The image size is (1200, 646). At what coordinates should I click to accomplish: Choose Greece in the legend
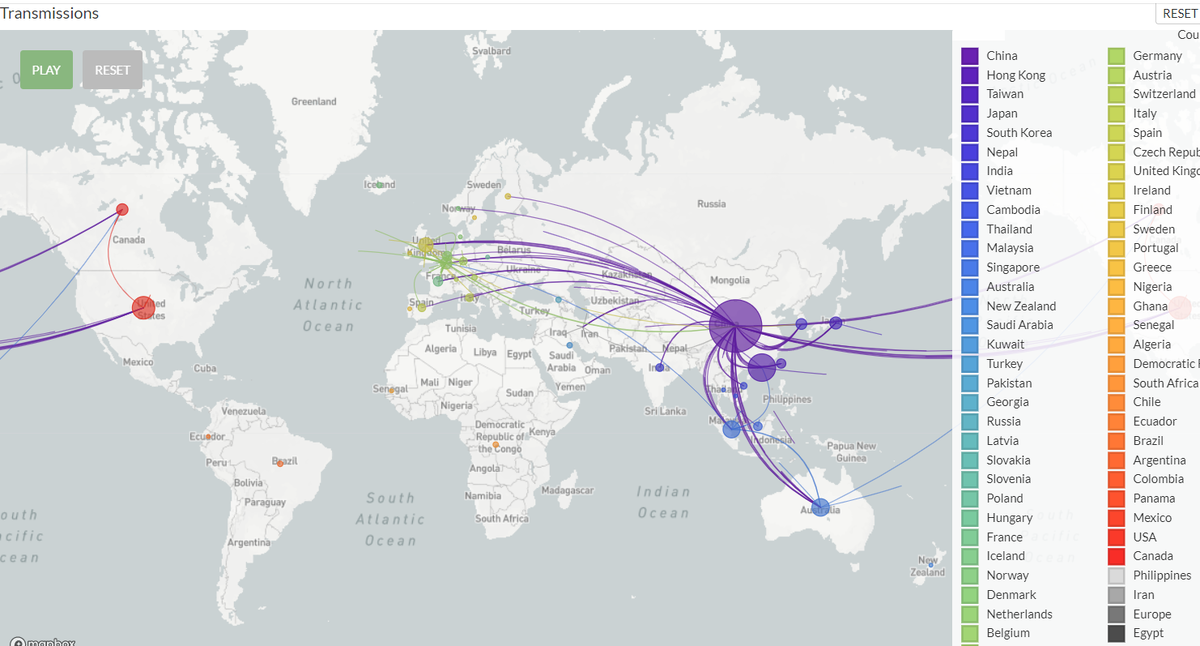pyautogui.click(x=1152, y=268)
